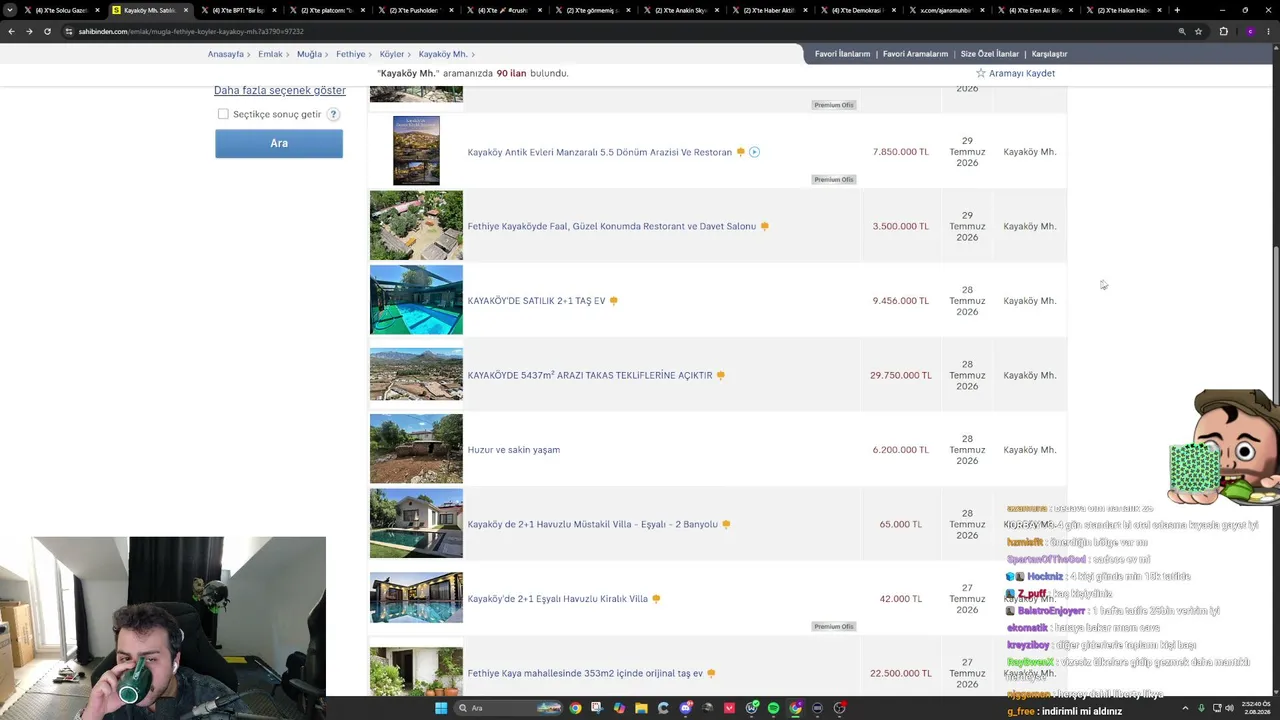Click the help icon beside Seçtikçe sonuç getir

(333, 114)
